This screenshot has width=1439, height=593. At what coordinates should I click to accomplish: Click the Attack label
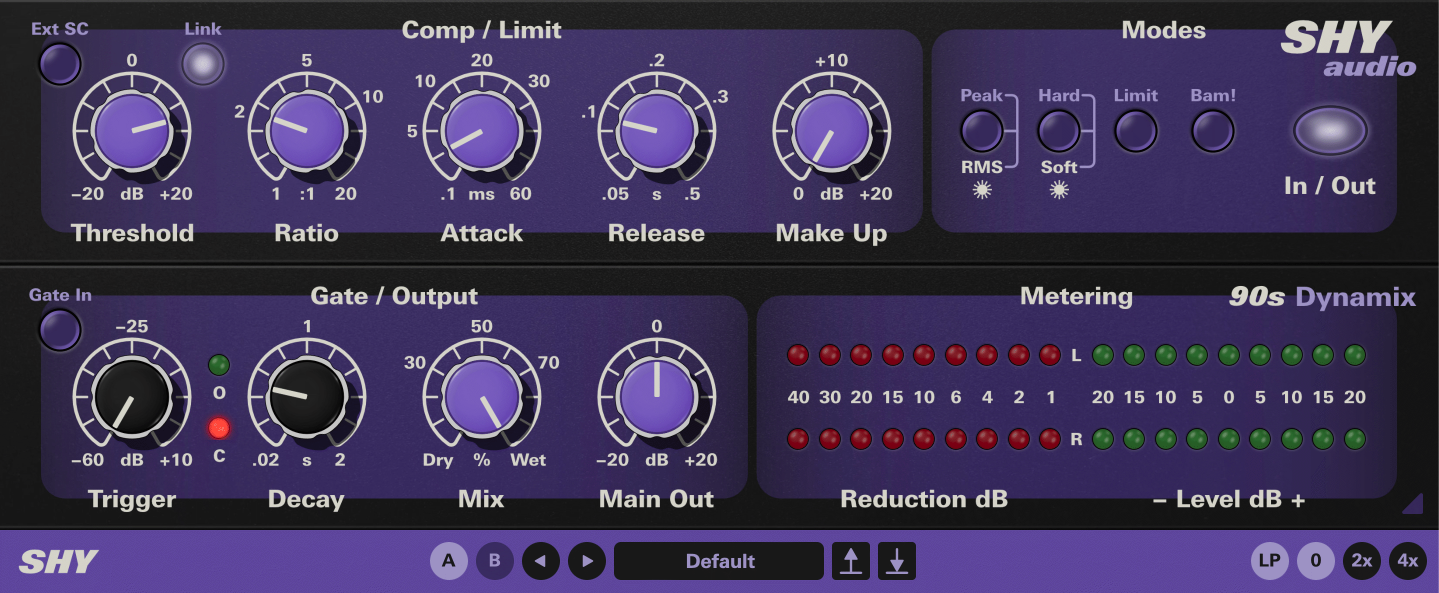(482, 234)
